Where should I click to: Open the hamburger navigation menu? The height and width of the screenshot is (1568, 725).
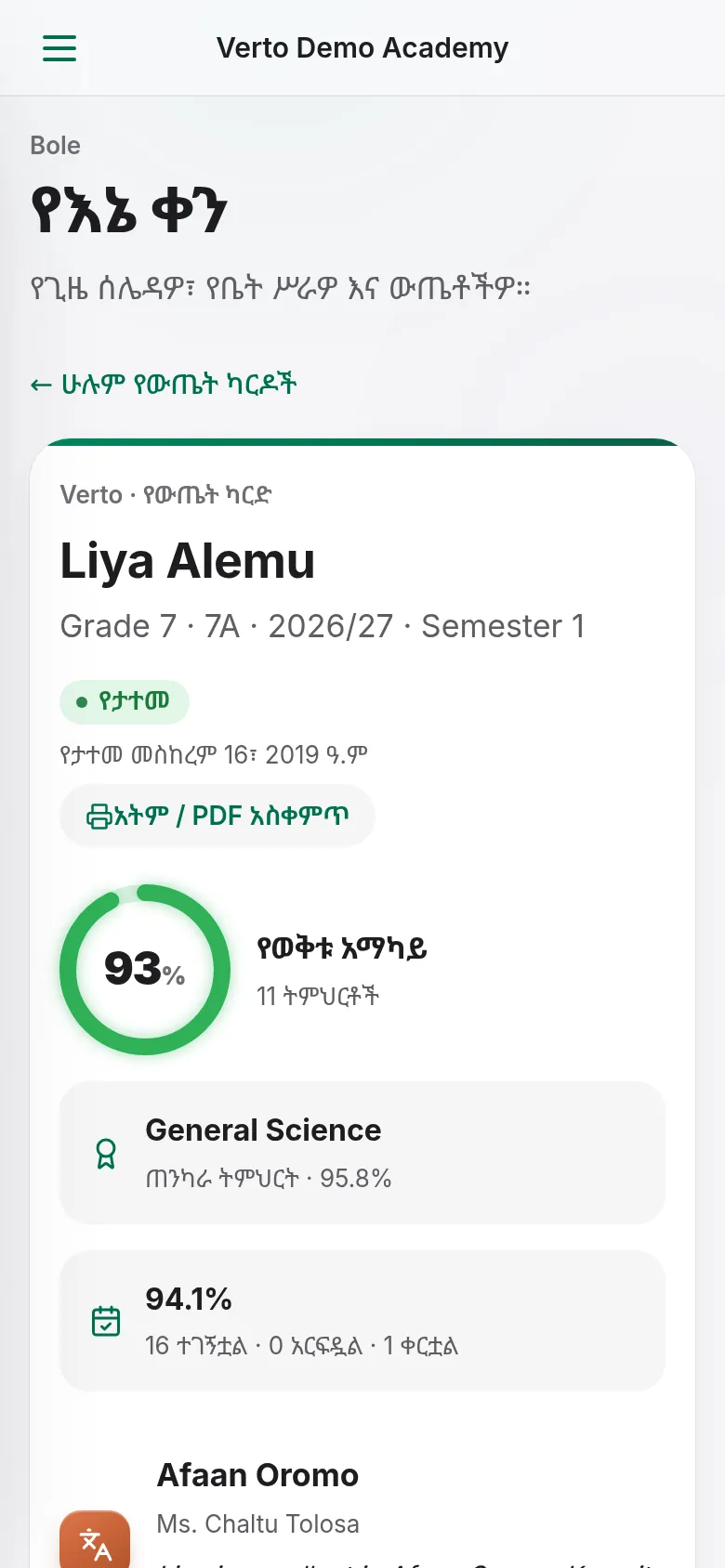click(x=59, y=48)
